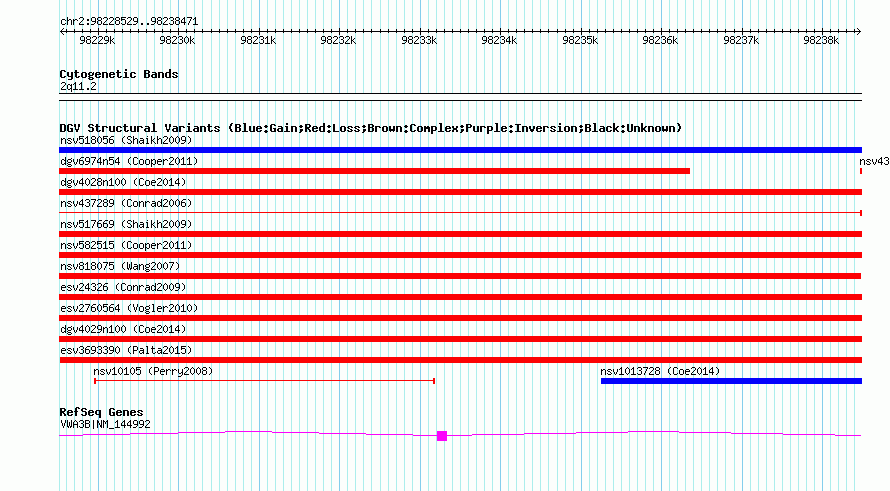Select the red bar of esv2760564
The image size is (890, 491).
[x=460, y=318]
